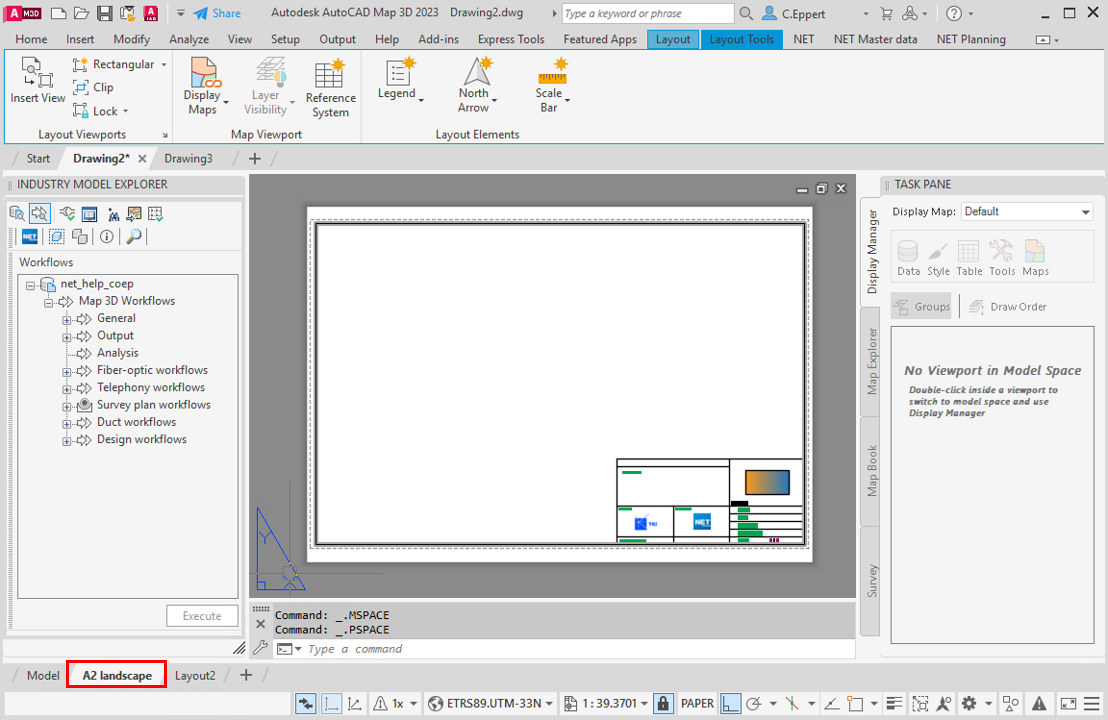The height and width of the screenshot is (720, 1108).
Task: Click the customization hamburger icon in status bar
Action: (x=1092, y=703)
